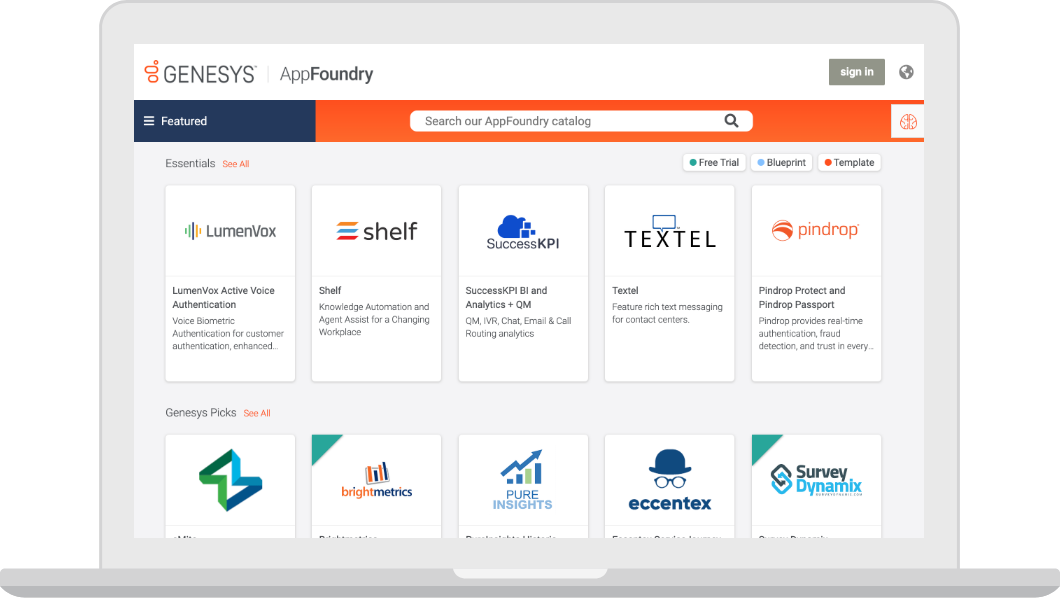Viewport: 1060px width, 598px height.
Task: Open the Shelf app title
Action: [330, 291]
